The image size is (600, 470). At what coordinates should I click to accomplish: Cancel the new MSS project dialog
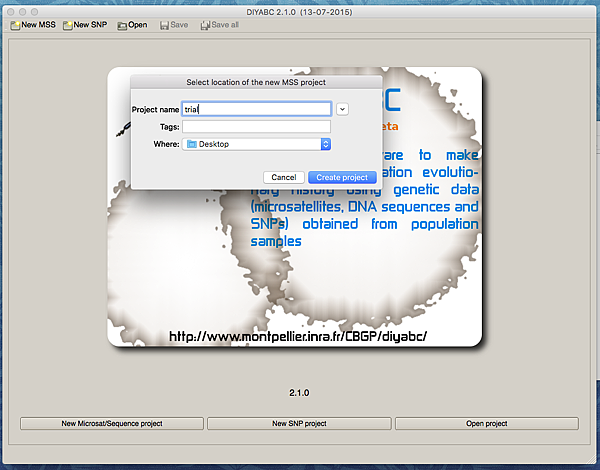pos(284,178)
